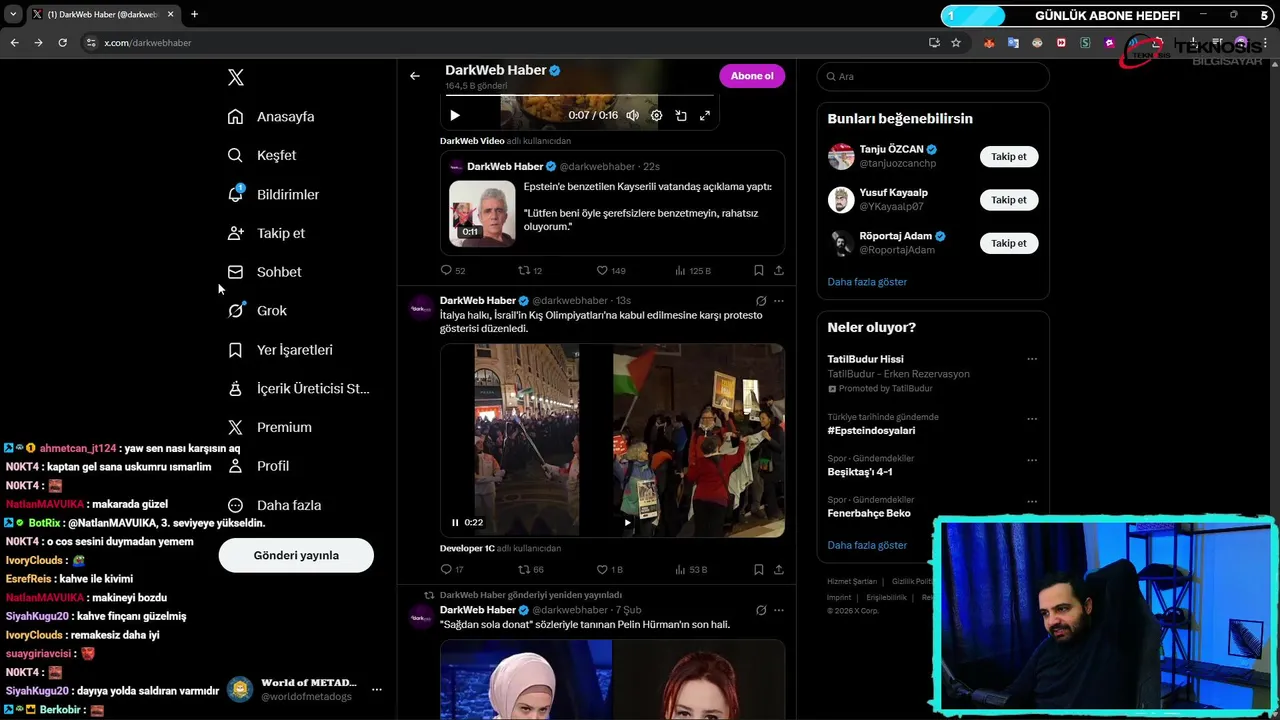The width and height of the screenshot is (1280, 720).
Task: View analytics showing 125 B views
Action: (x=693, y=270)
